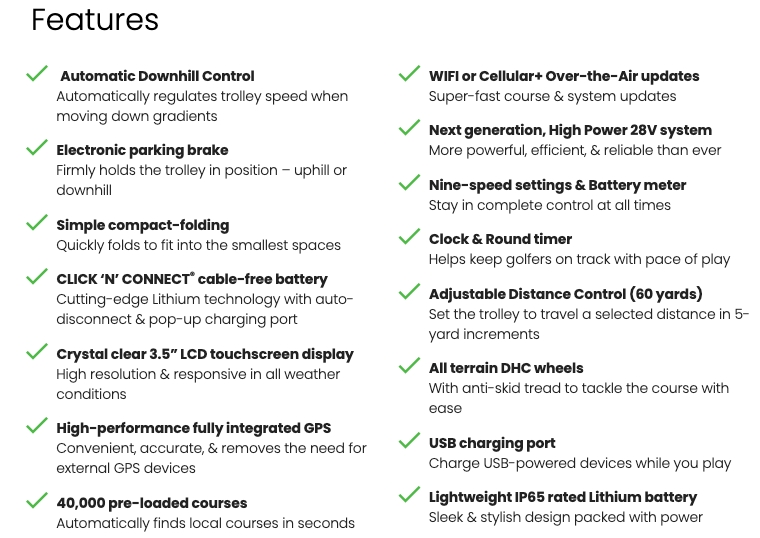The image size is (760, 538).
Task: Click the check icon for CLICK 'N' CONNECT battery
Action: 37,277
